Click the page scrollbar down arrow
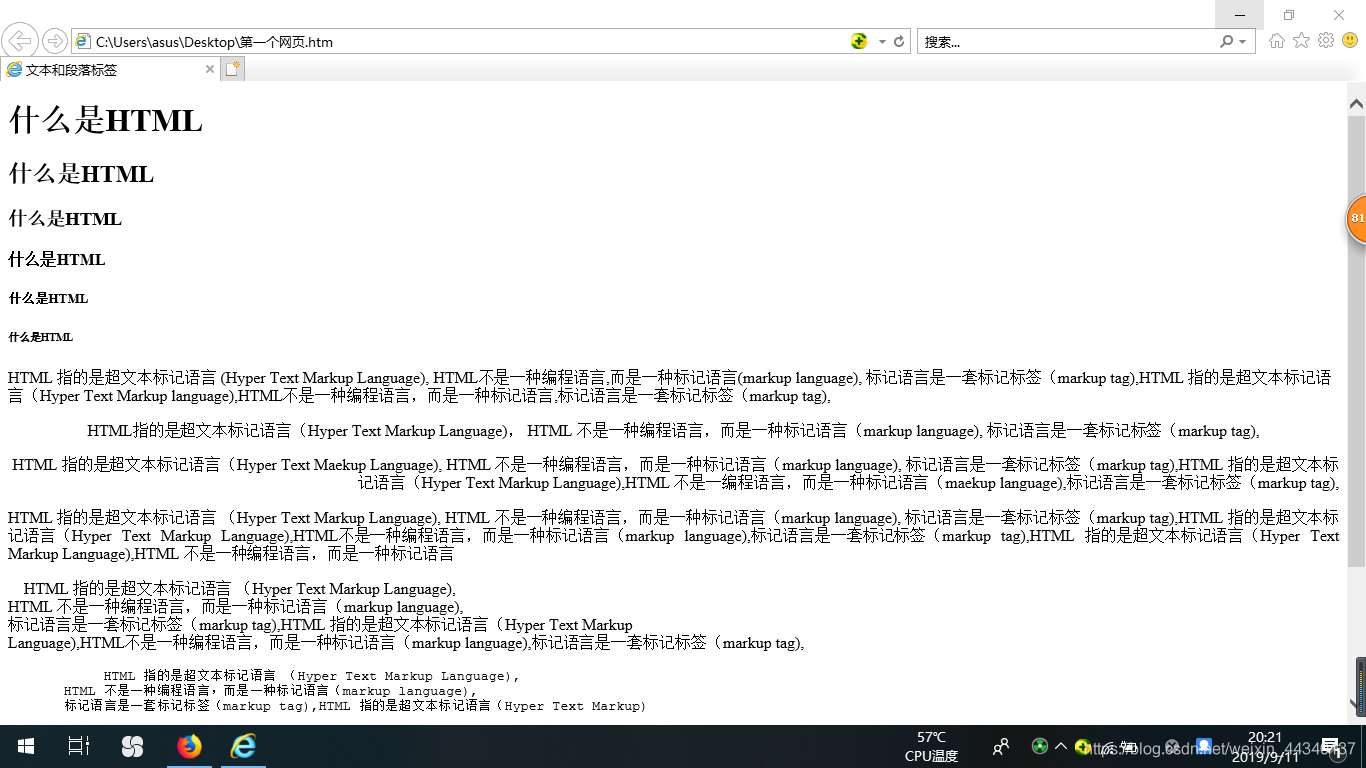Viewport: 1366px width, 768px height. click(1356, 704)
